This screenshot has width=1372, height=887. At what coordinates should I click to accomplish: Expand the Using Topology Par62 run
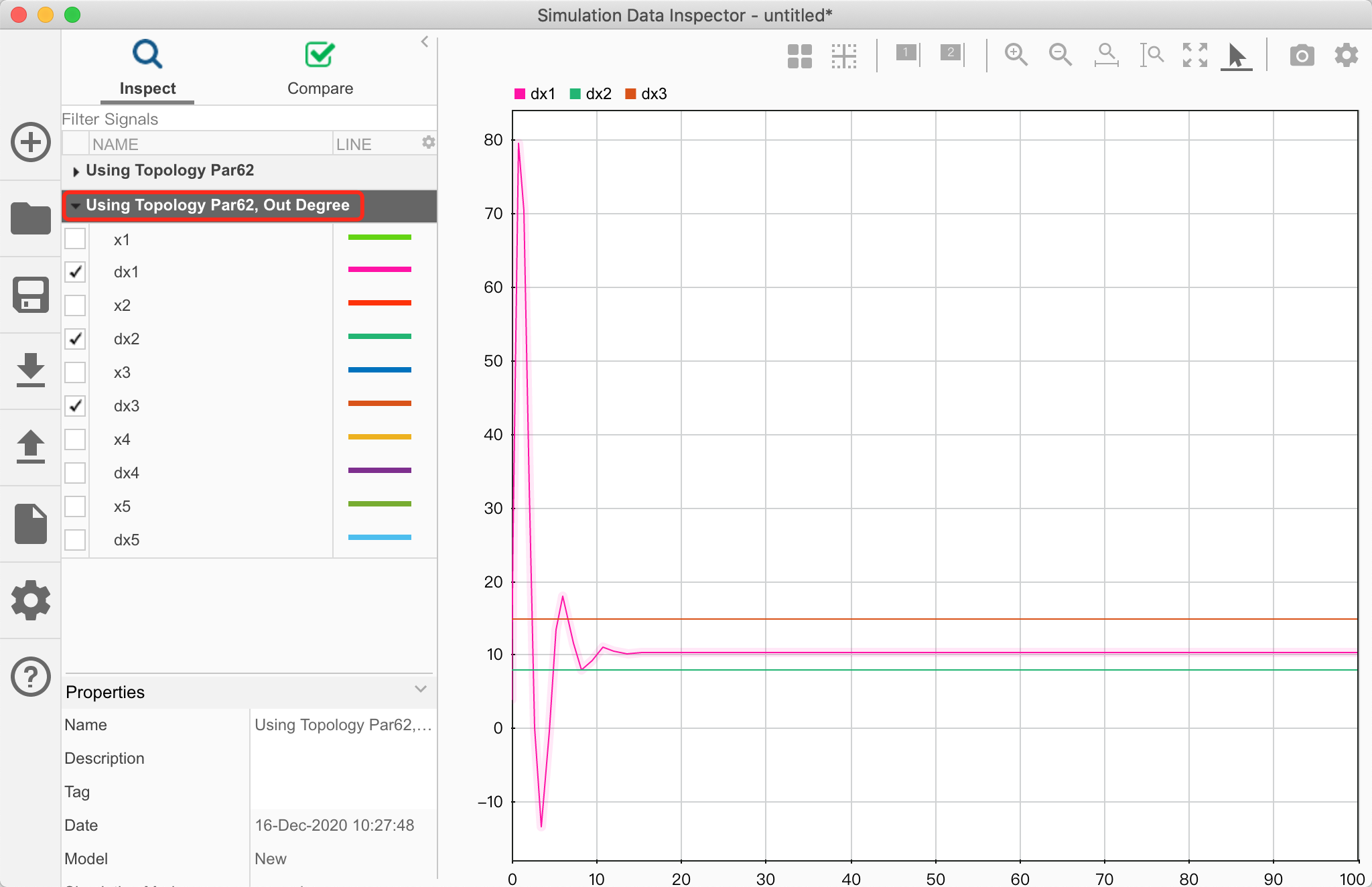pos(76,172)
